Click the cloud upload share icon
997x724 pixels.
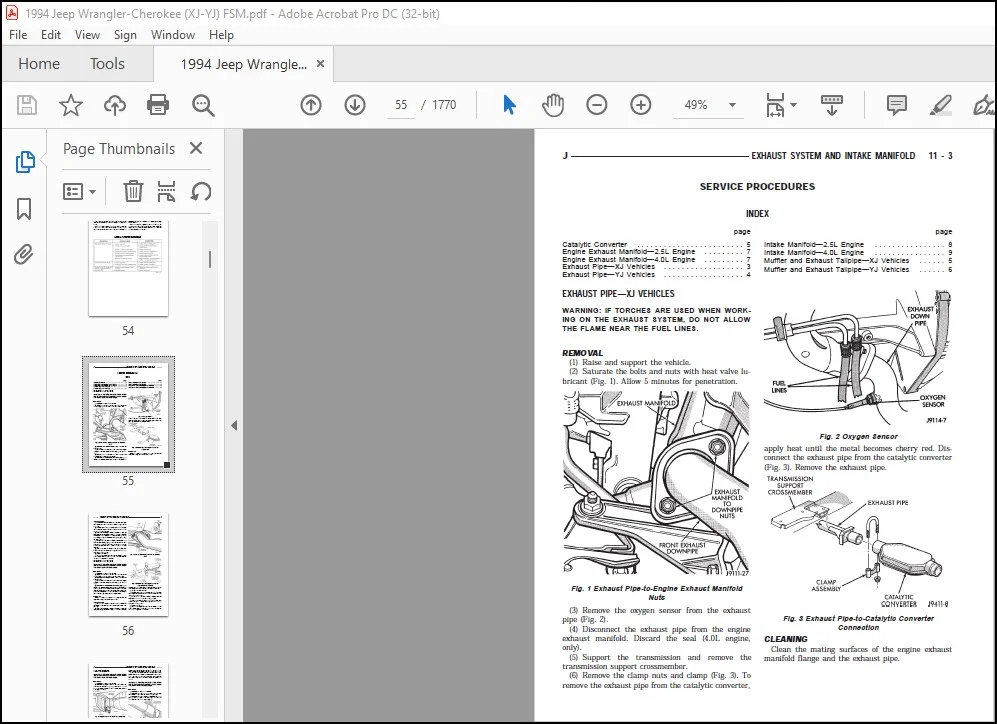(x=114, y=105)
